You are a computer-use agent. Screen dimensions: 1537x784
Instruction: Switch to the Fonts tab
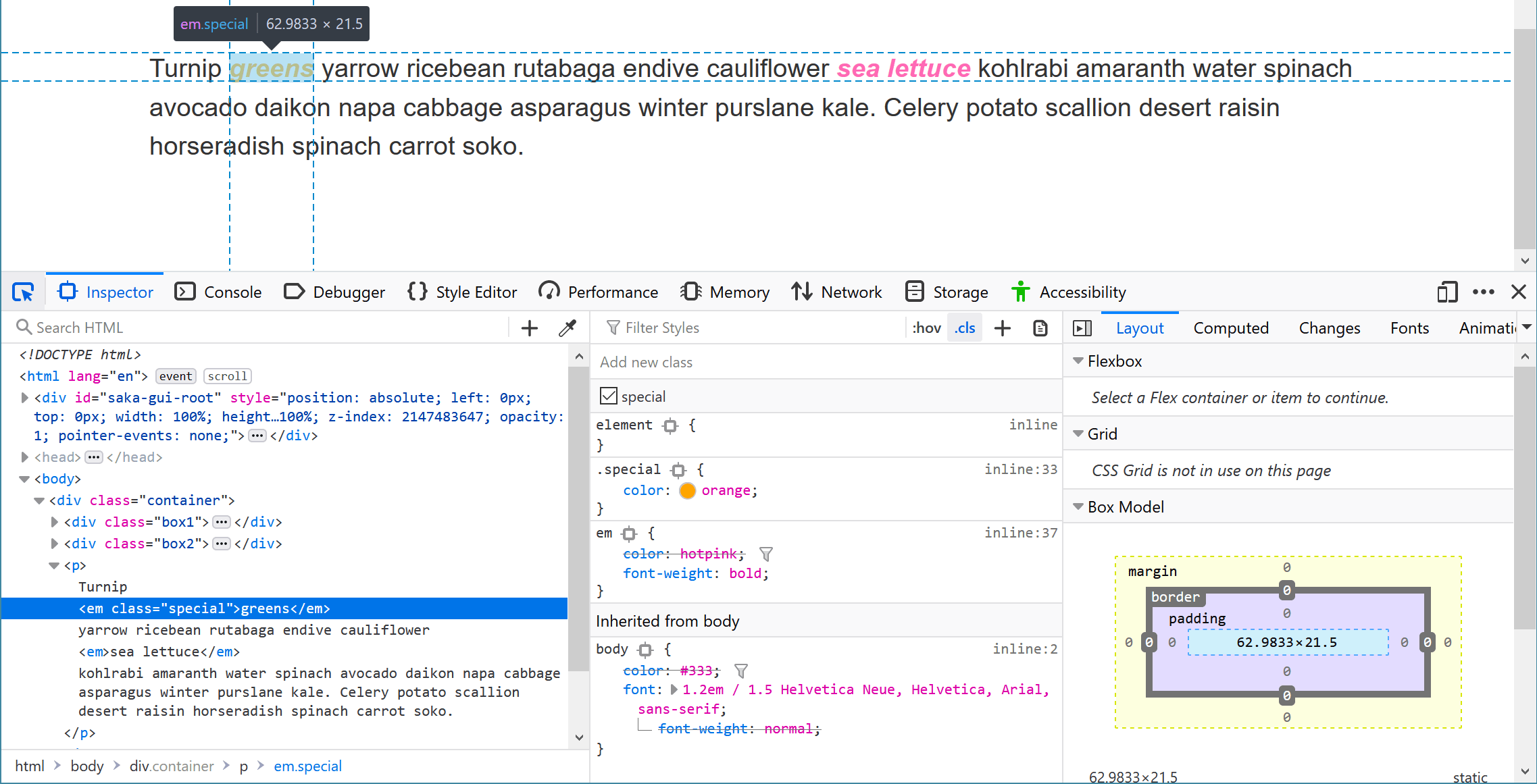[1409, 327]
